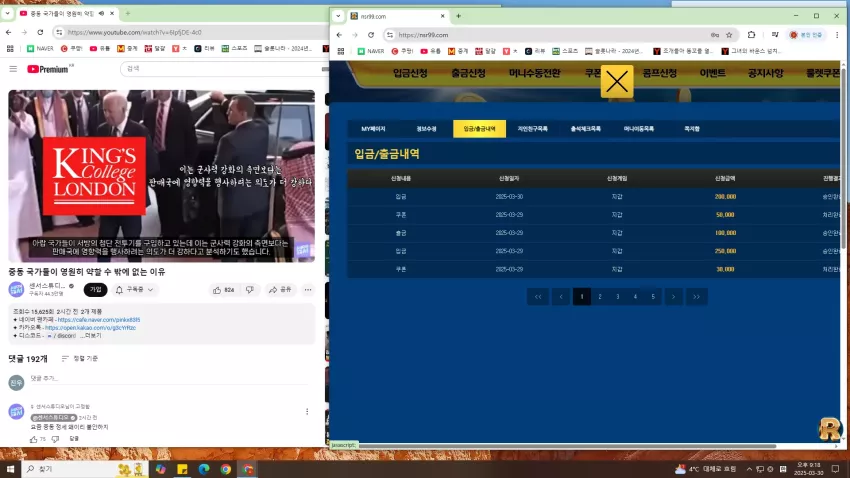Reload the nsr99.com page

(x=371, y=35)
